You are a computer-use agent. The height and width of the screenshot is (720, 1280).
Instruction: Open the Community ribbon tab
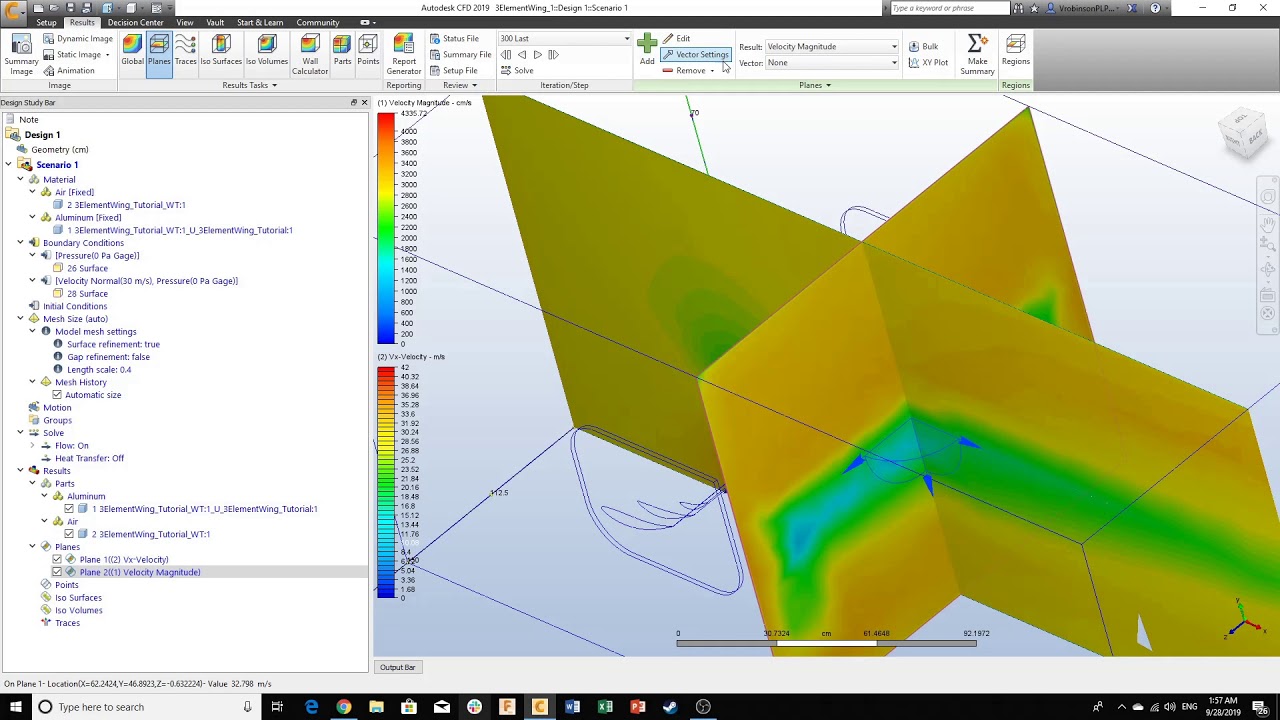point(318,22)
